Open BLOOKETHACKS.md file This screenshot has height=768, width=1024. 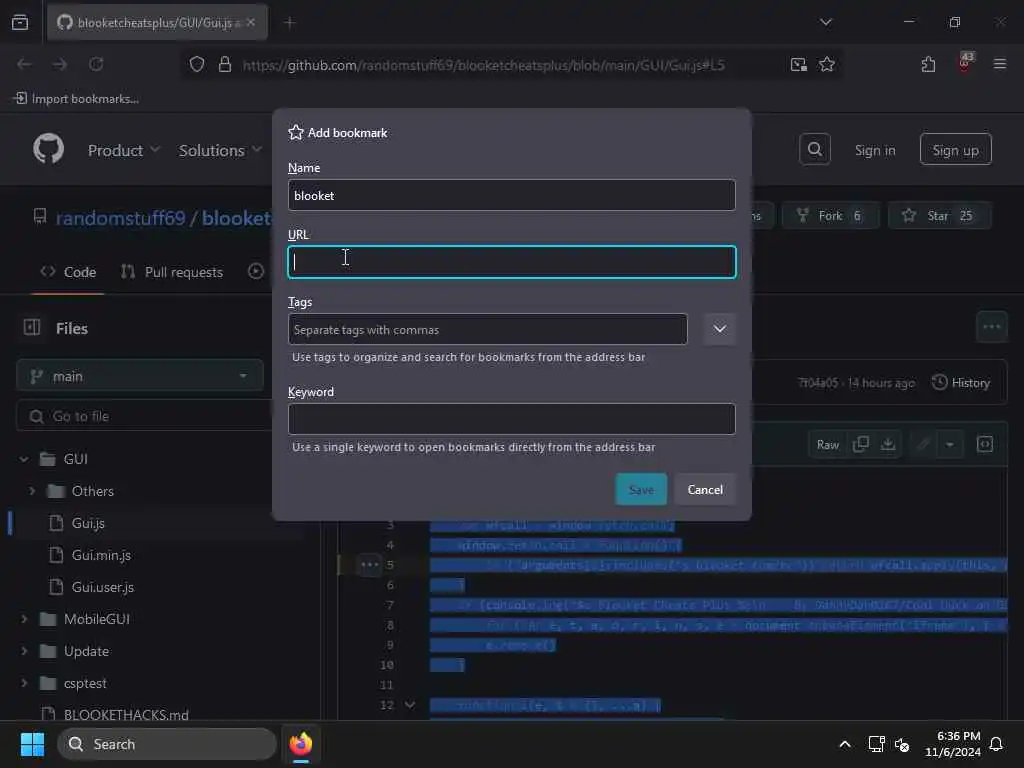126,714
